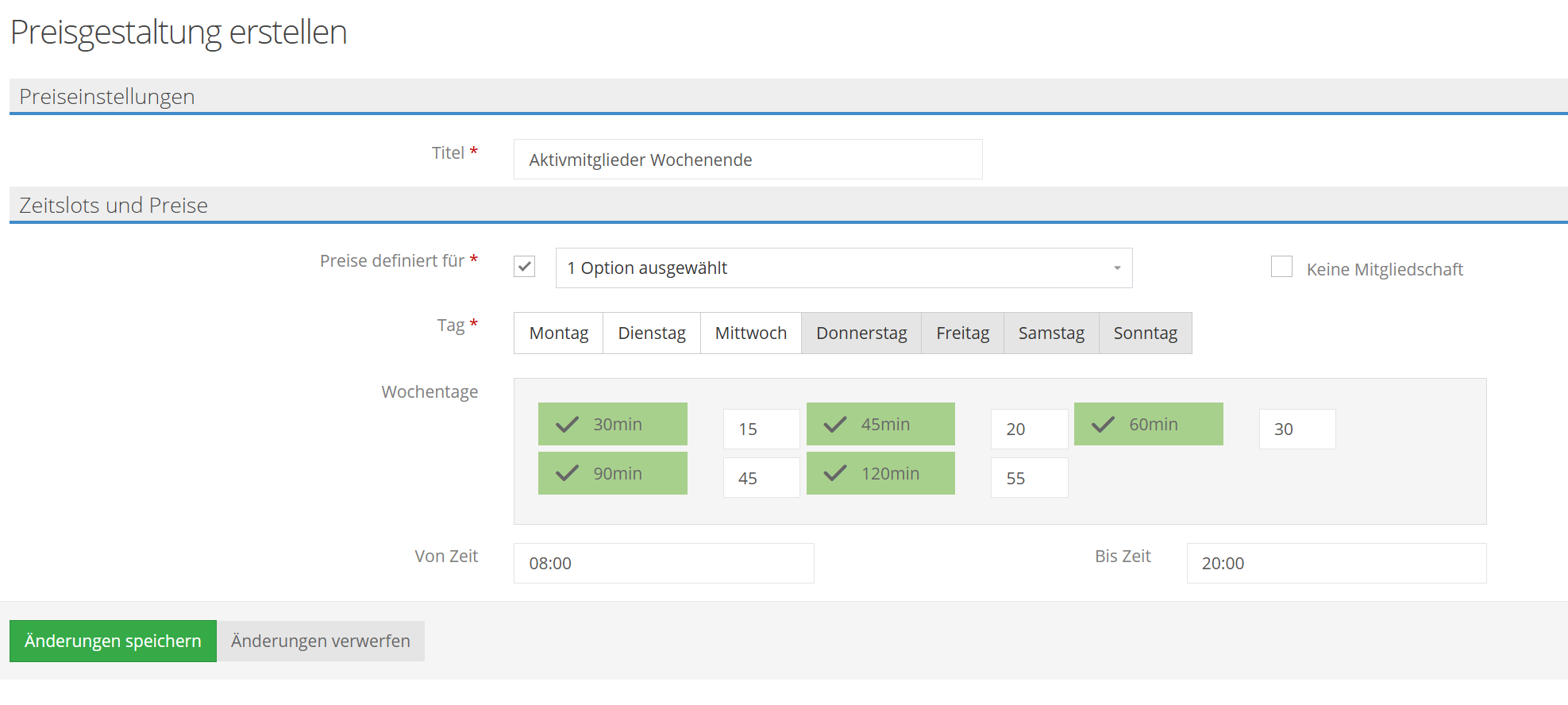Select Montag as the day

pos(558,333)
